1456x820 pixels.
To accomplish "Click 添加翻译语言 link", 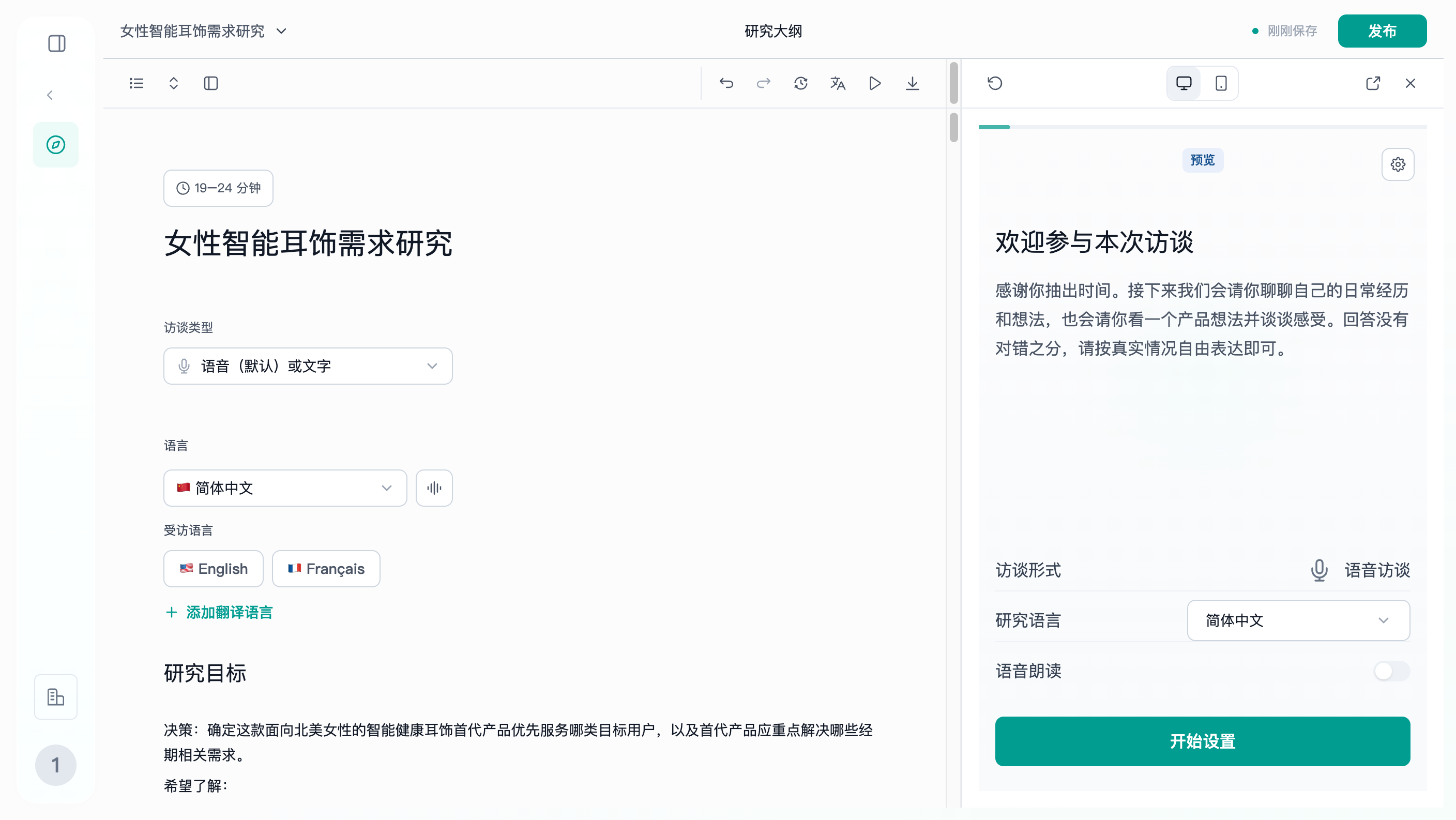I will tap(219, 612).
